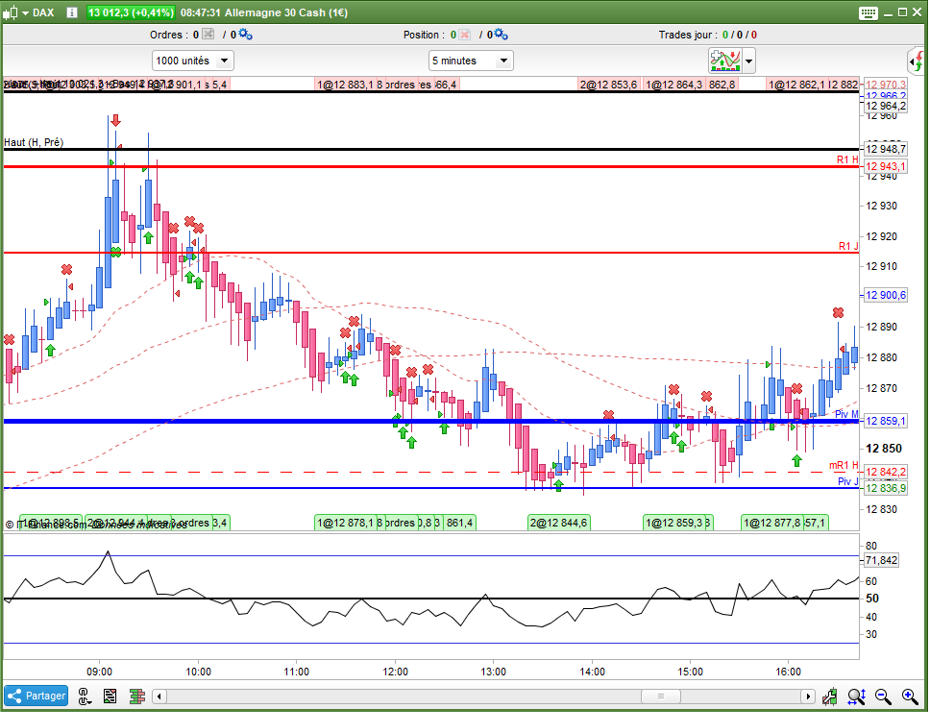This screenshot has width=930, height=712.
Task: Expand dropdown arrow beside trading objects icon
Action: 749,61
